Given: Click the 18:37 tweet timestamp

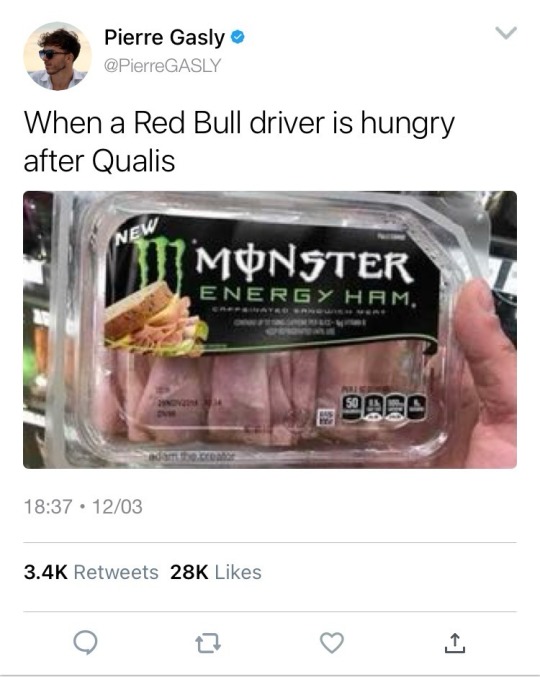Looking at the screenshot, I should 48,506.
